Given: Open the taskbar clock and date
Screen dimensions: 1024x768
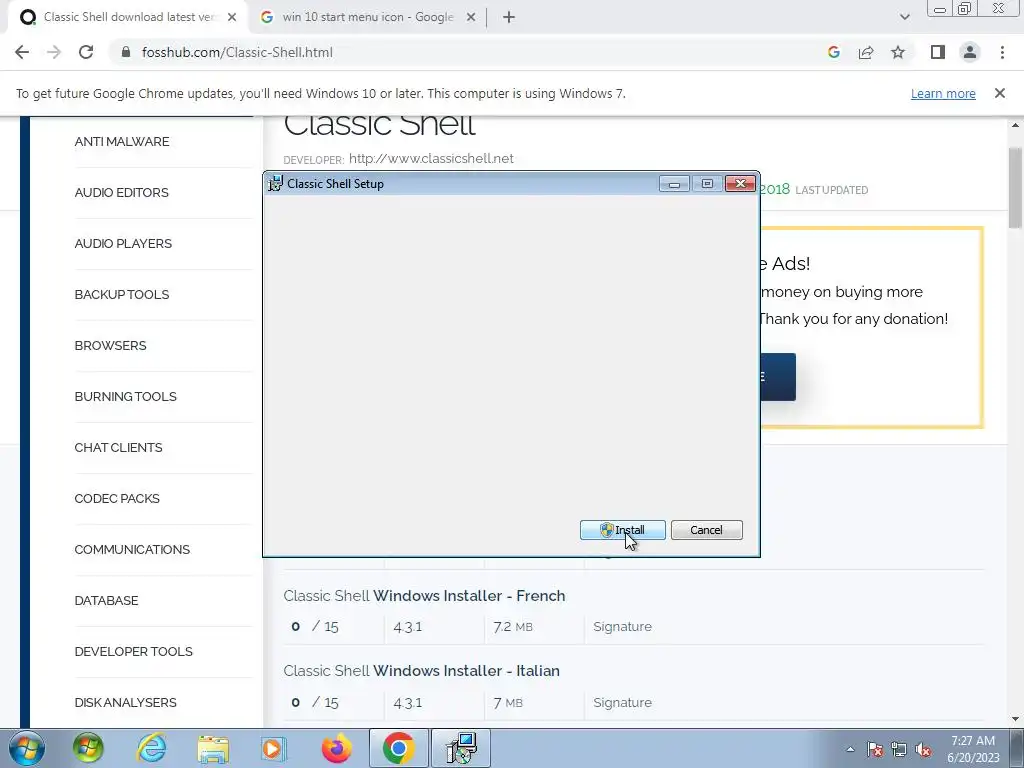Looking at the screenshot, I should click(973, 749).
